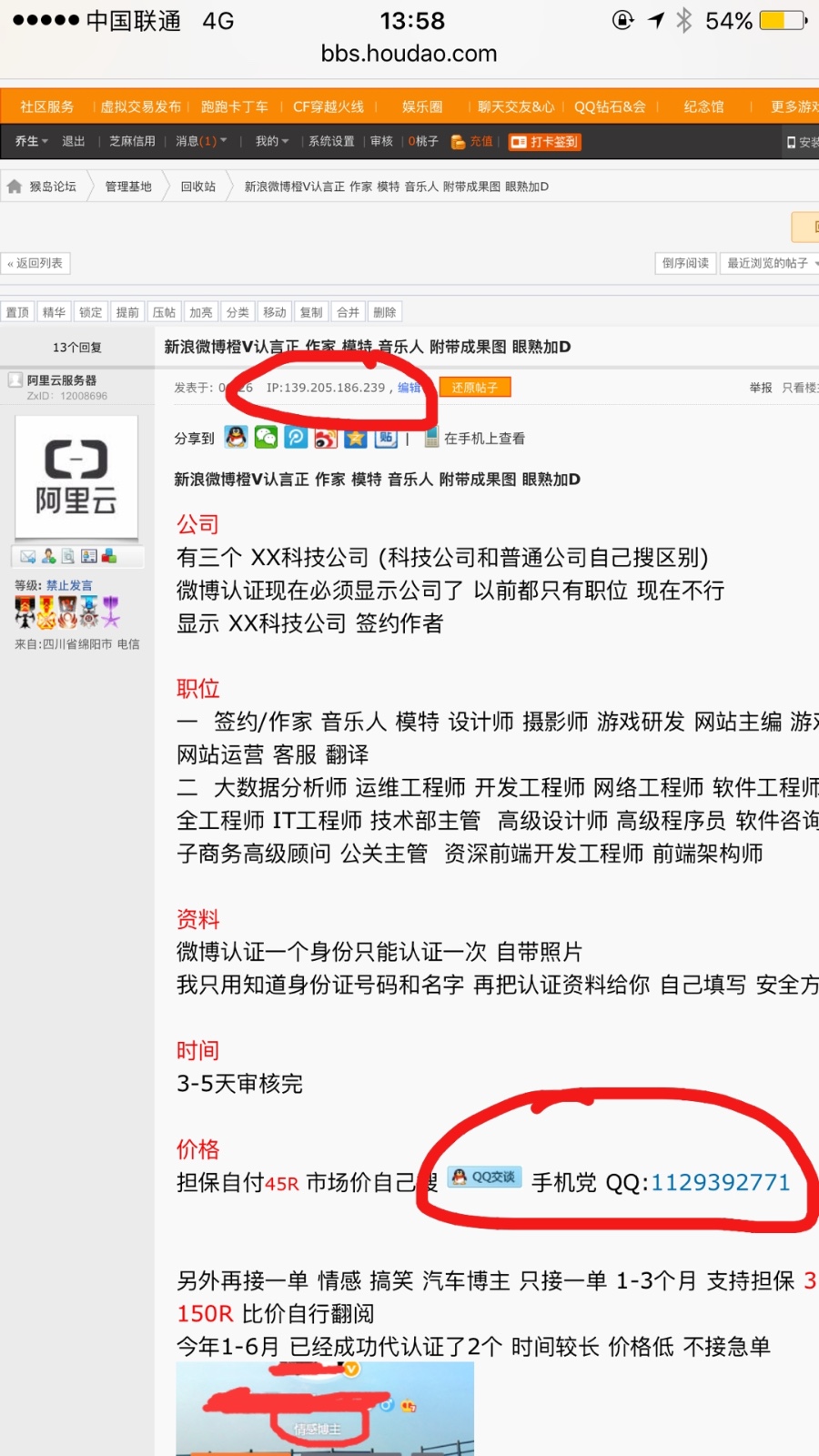Image resolution: width=819 pixels, height=1456 pixels.
Task: Click the 还原帖子 button
Action: pos(475,388)
